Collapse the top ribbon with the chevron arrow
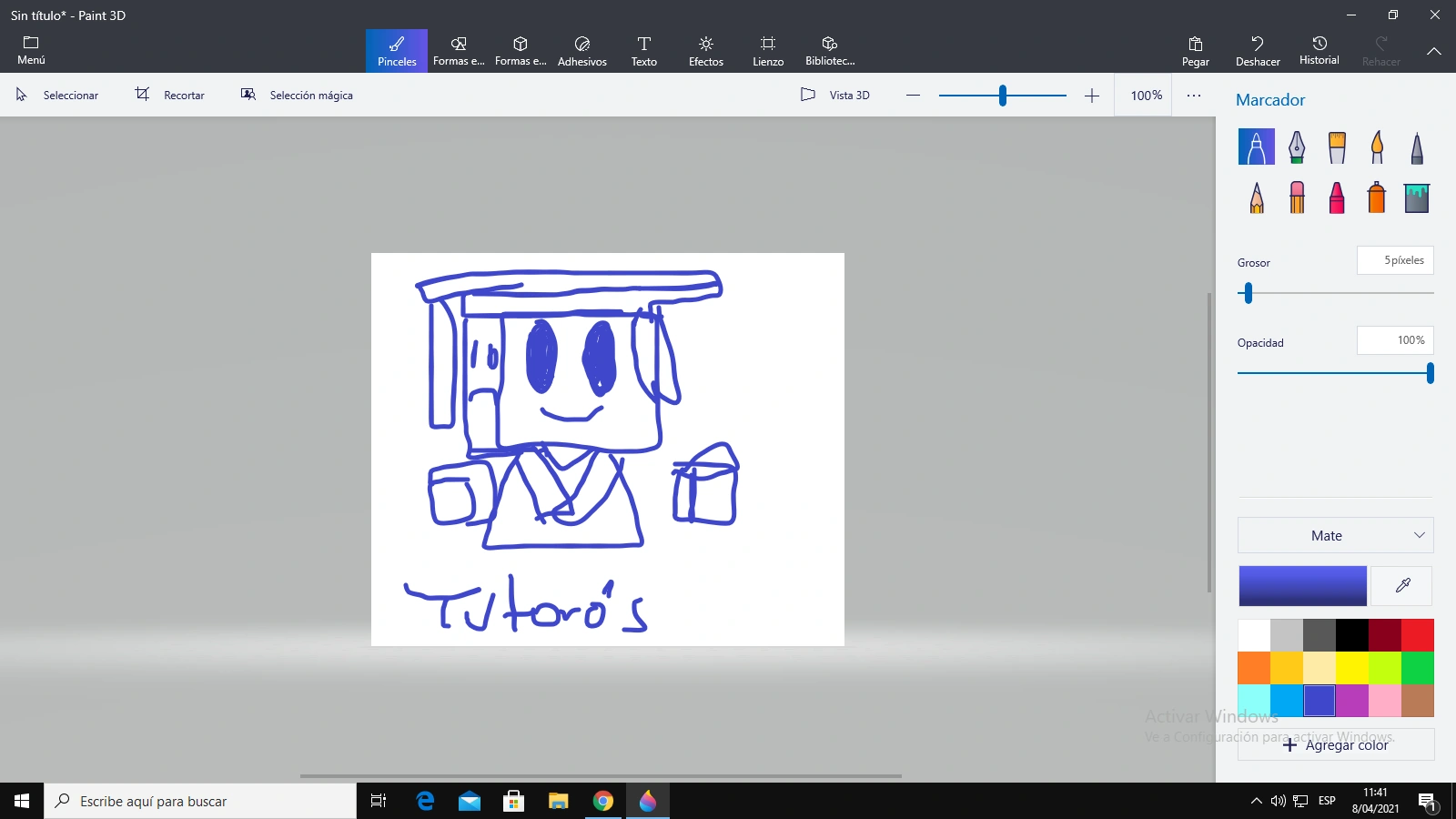 [x=1435, y=51]
